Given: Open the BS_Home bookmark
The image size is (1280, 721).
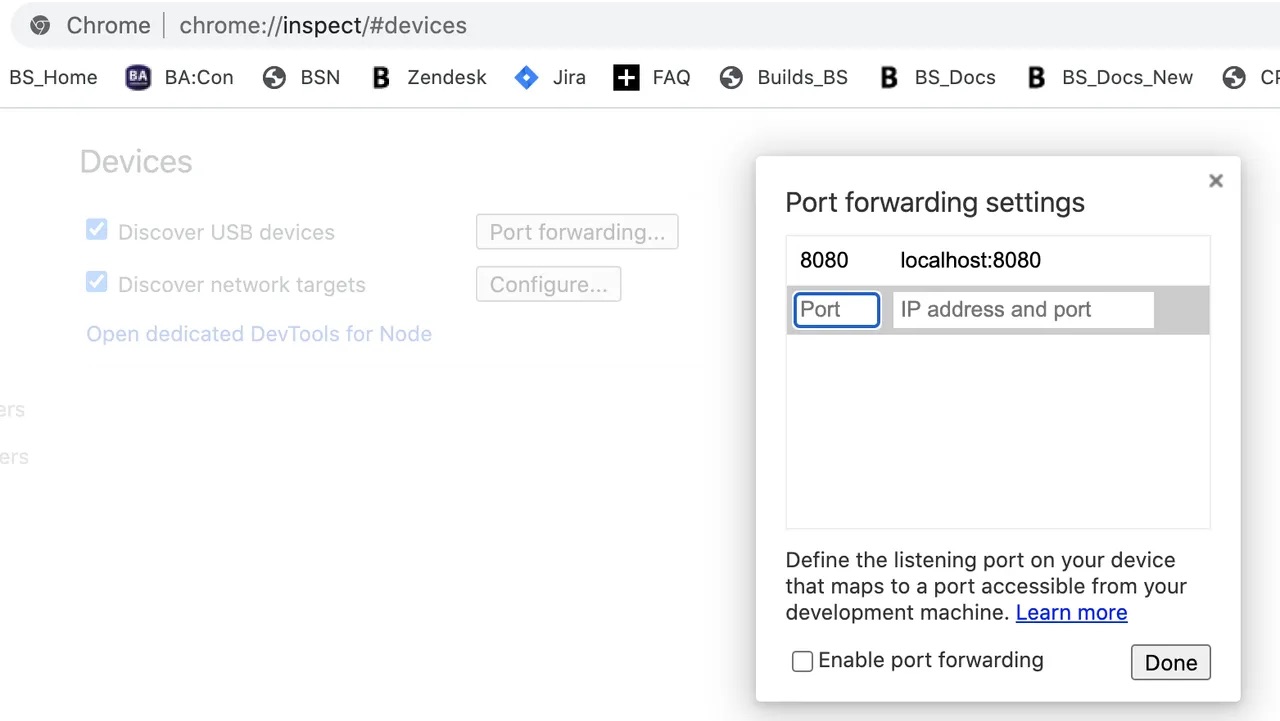Looking at the screenshot, I should tap(52, 77).
